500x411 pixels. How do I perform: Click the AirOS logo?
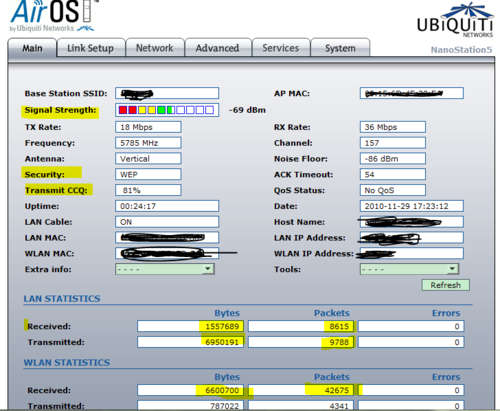click(53, 16)
